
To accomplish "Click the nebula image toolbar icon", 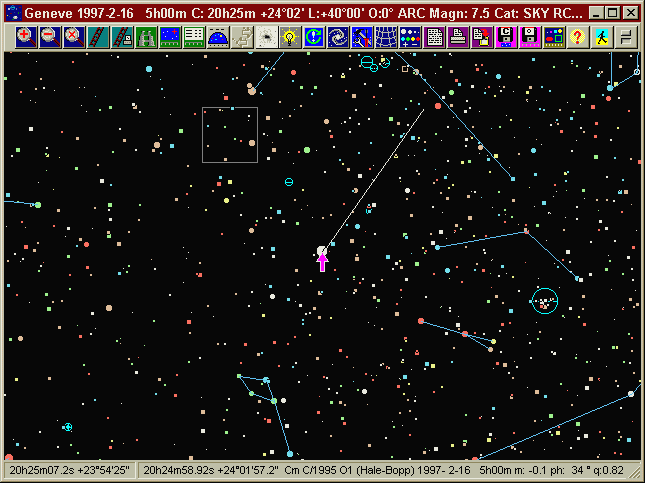I will 266,37.
